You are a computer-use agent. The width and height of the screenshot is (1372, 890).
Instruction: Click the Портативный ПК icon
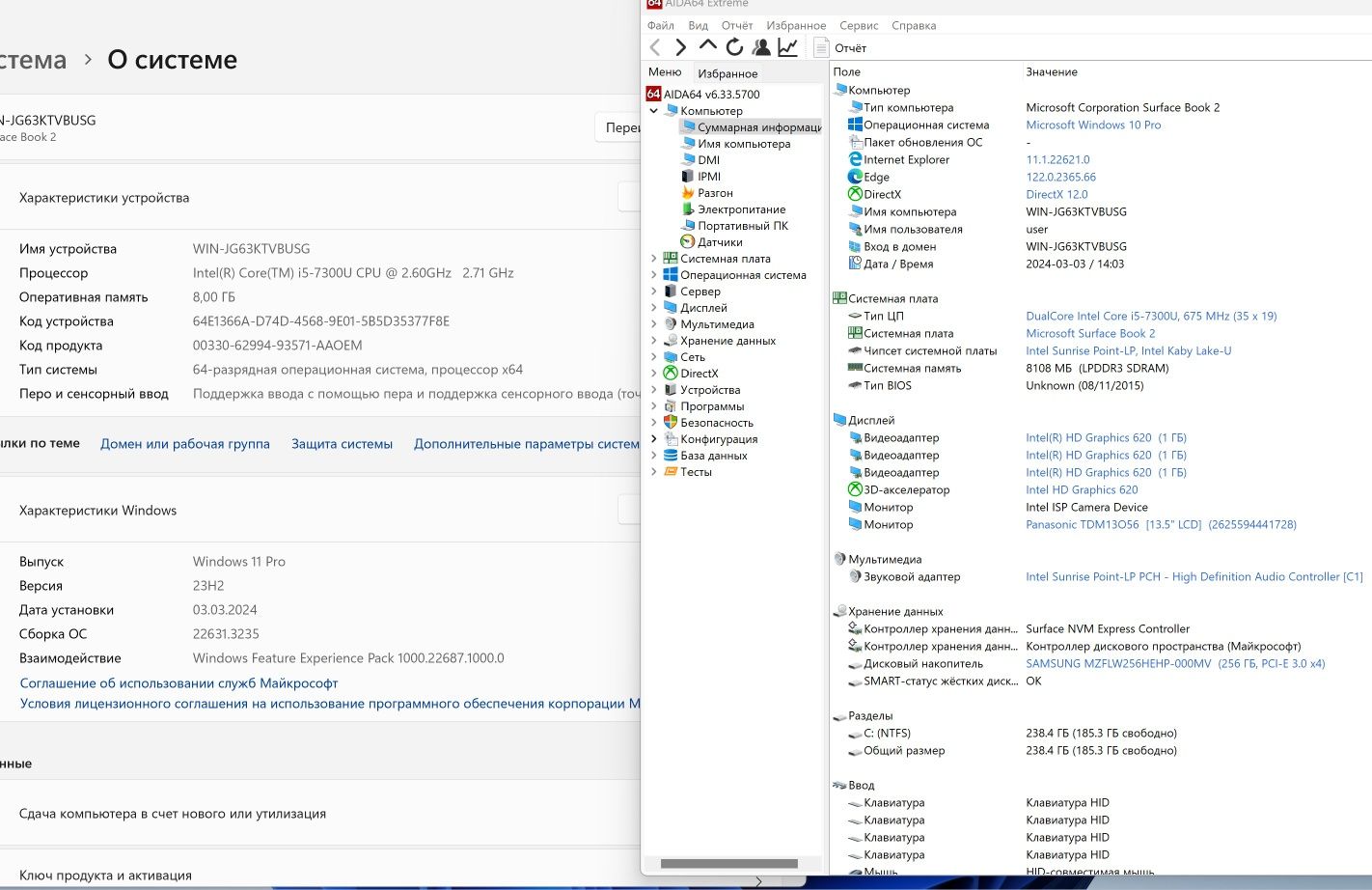(688, 226)
